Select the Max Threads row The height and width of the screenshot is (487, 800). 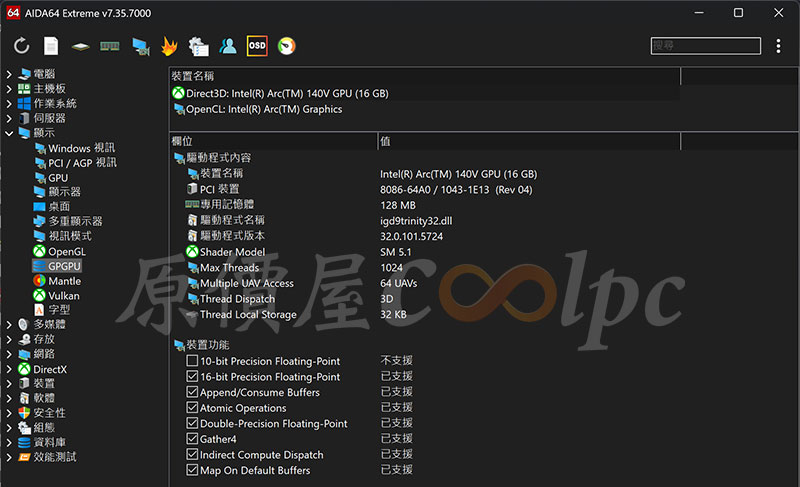(x=424, y=268)
